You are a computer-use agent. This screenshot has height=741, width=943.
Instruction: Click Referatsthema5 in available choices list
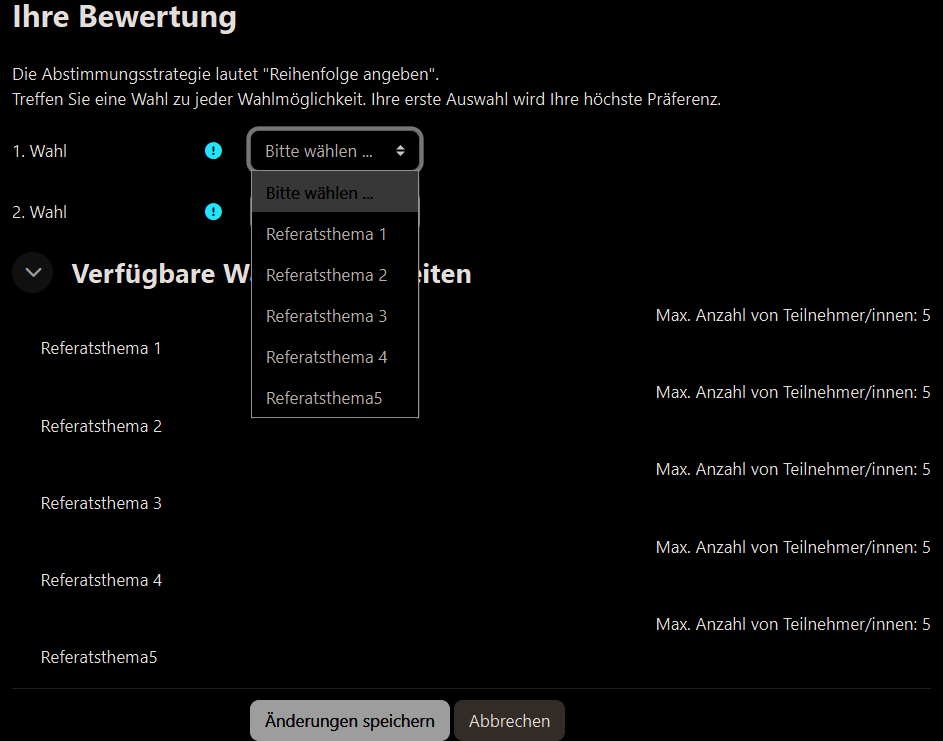tap(99, 657)
